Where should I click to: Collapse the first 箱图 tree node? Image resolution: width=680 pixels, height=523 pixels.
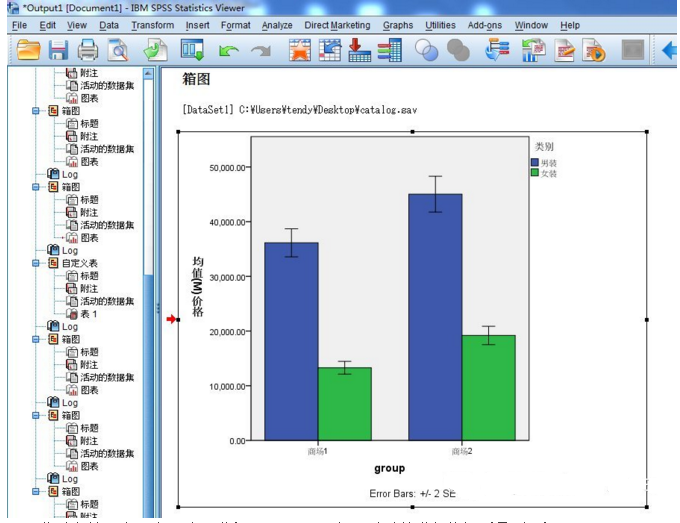point(37,111)
